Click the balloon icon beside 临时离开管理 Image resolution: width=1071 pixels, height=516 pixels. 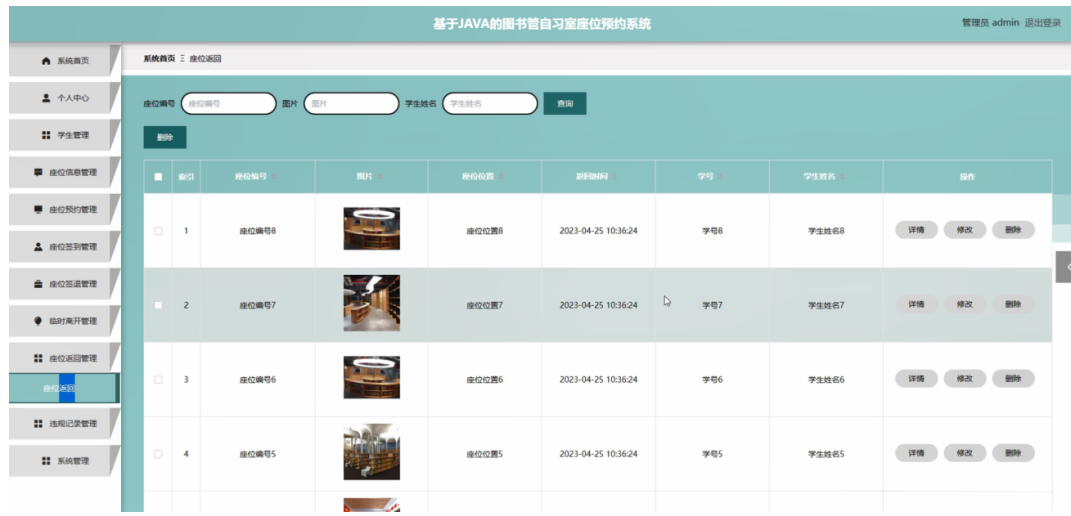click(38, 321)
